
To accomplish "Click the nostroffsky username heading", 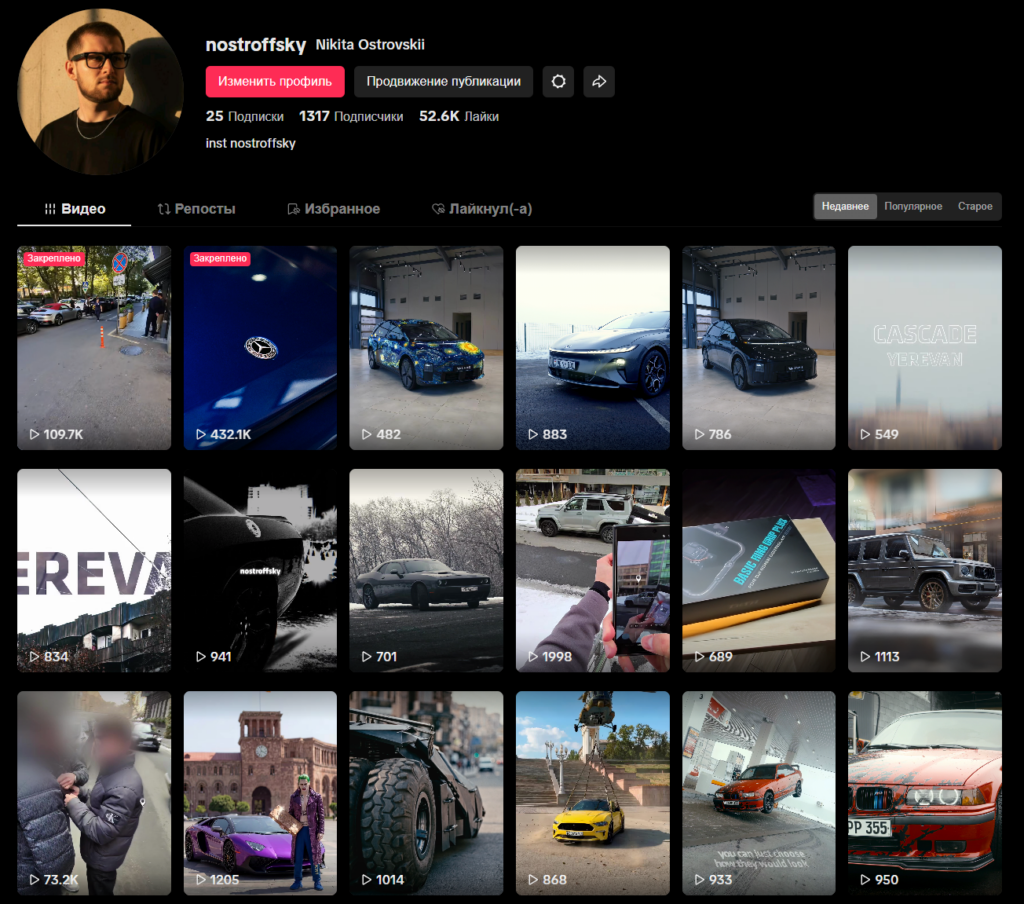I will [255, 44].
